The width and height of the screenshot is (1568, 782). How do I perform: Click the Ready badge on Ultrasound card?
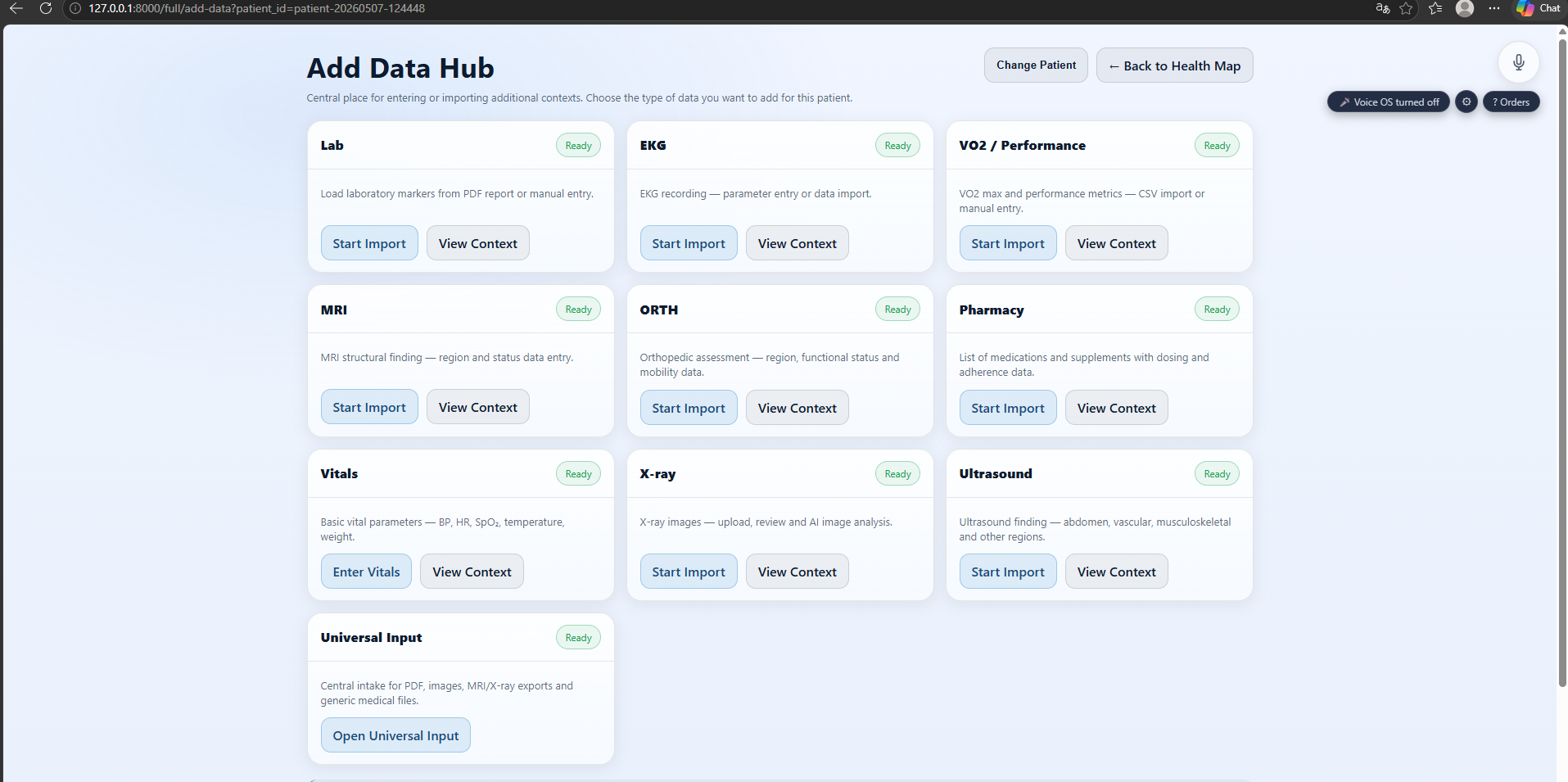pos(1217,474)
